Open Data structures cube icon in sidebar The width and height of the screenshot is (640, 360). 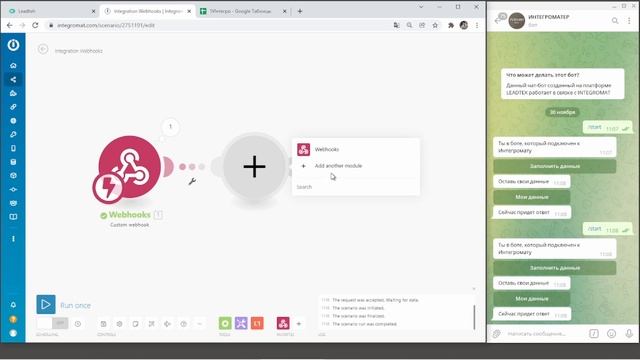13,176
